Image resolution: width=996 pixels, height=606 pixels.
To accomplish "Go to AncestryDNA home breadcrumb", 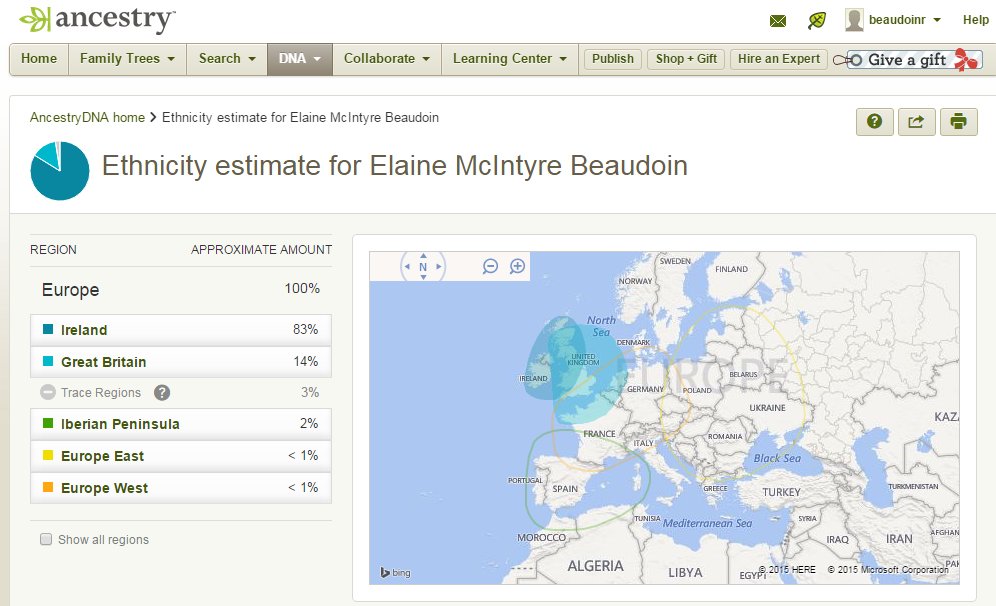I will 87,118.
